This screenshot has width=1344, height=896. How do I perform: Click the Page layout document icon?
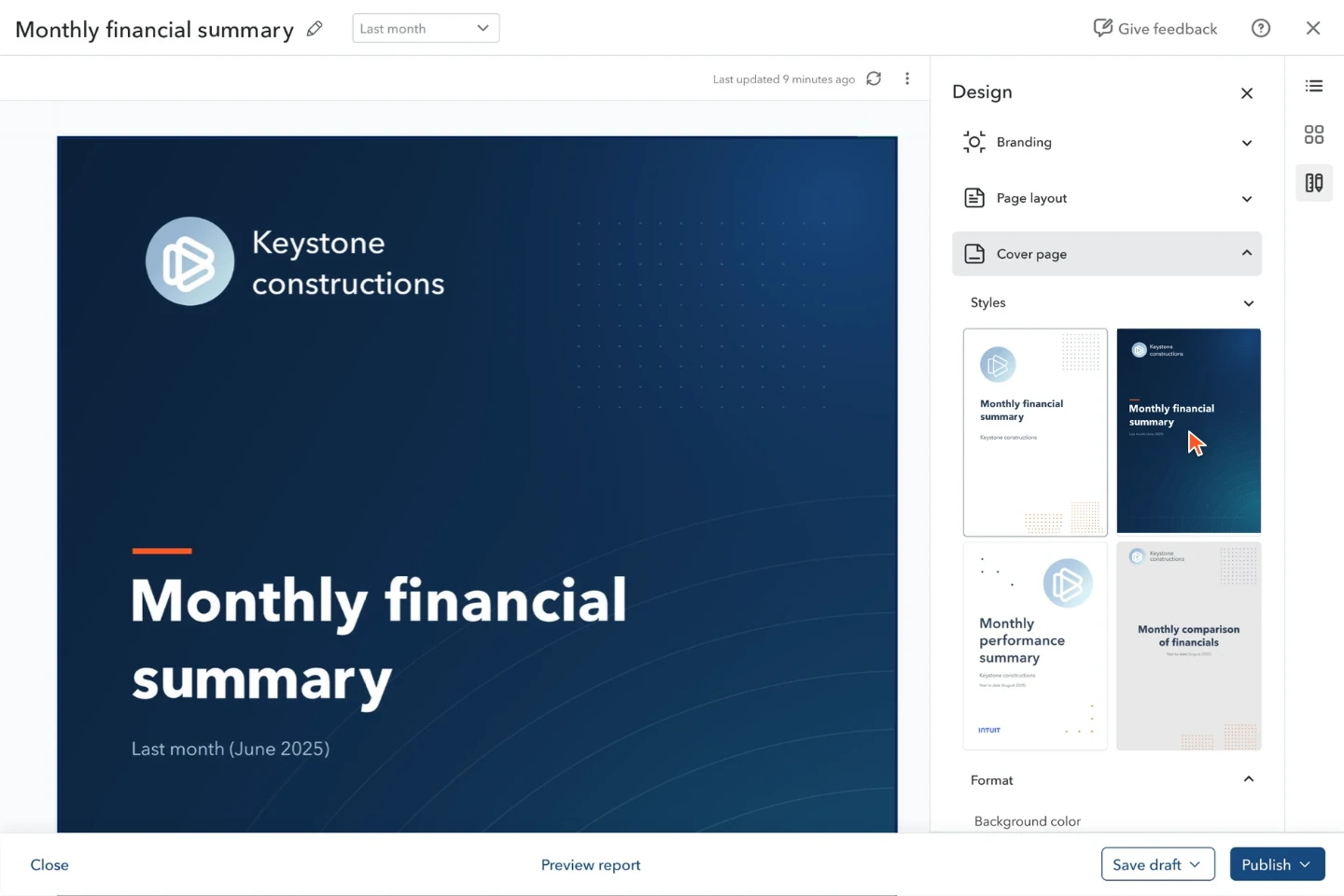(974, 198)
